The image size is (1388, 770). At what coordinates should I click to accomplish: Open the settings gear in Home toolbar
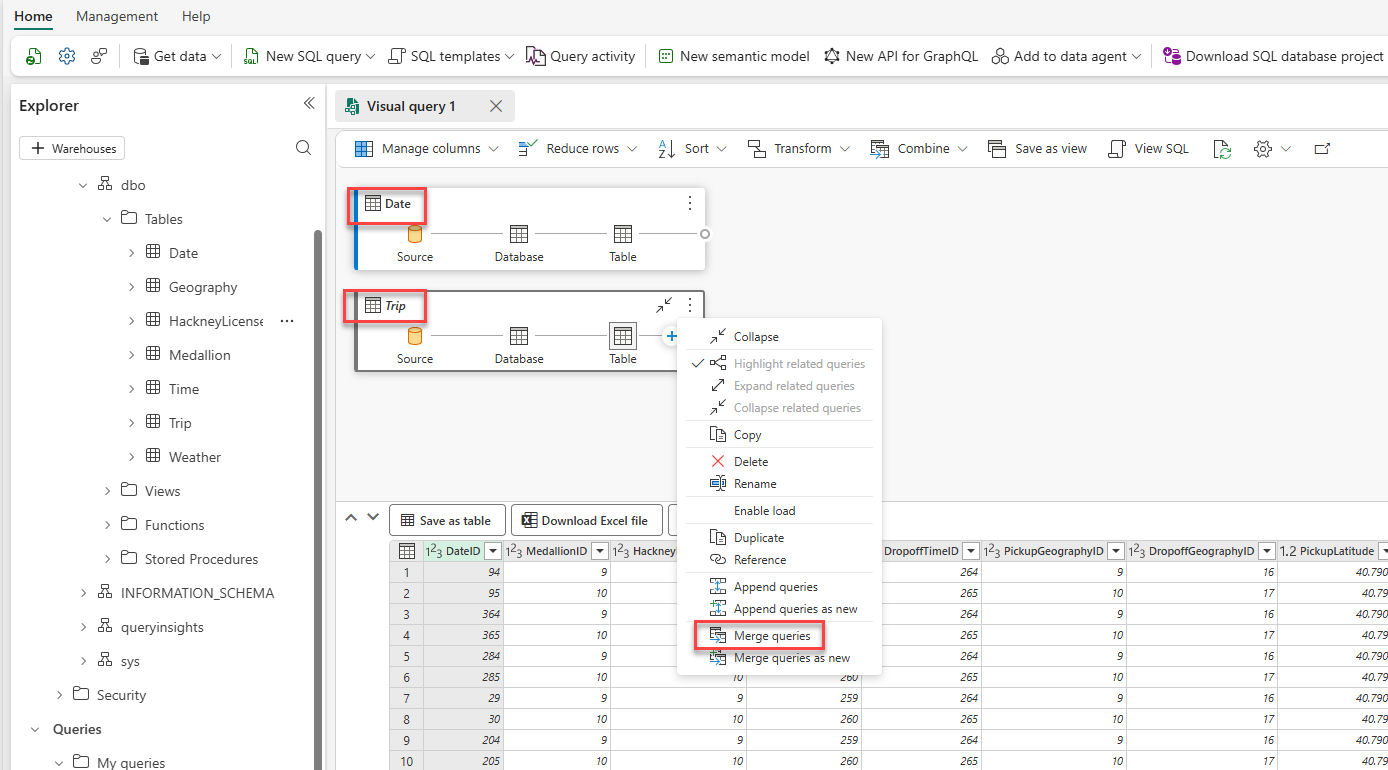tap(67, 56)
